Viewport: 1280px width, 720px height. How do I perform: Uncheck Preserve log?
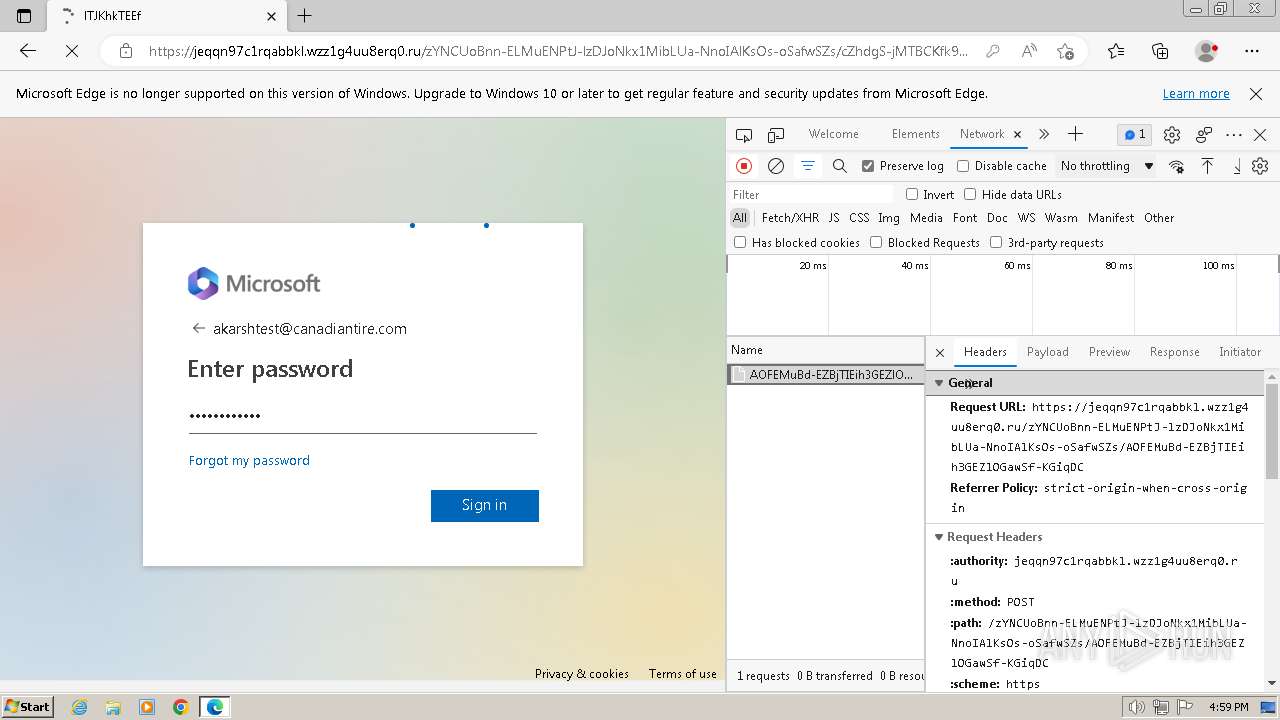tap(868, 166)
